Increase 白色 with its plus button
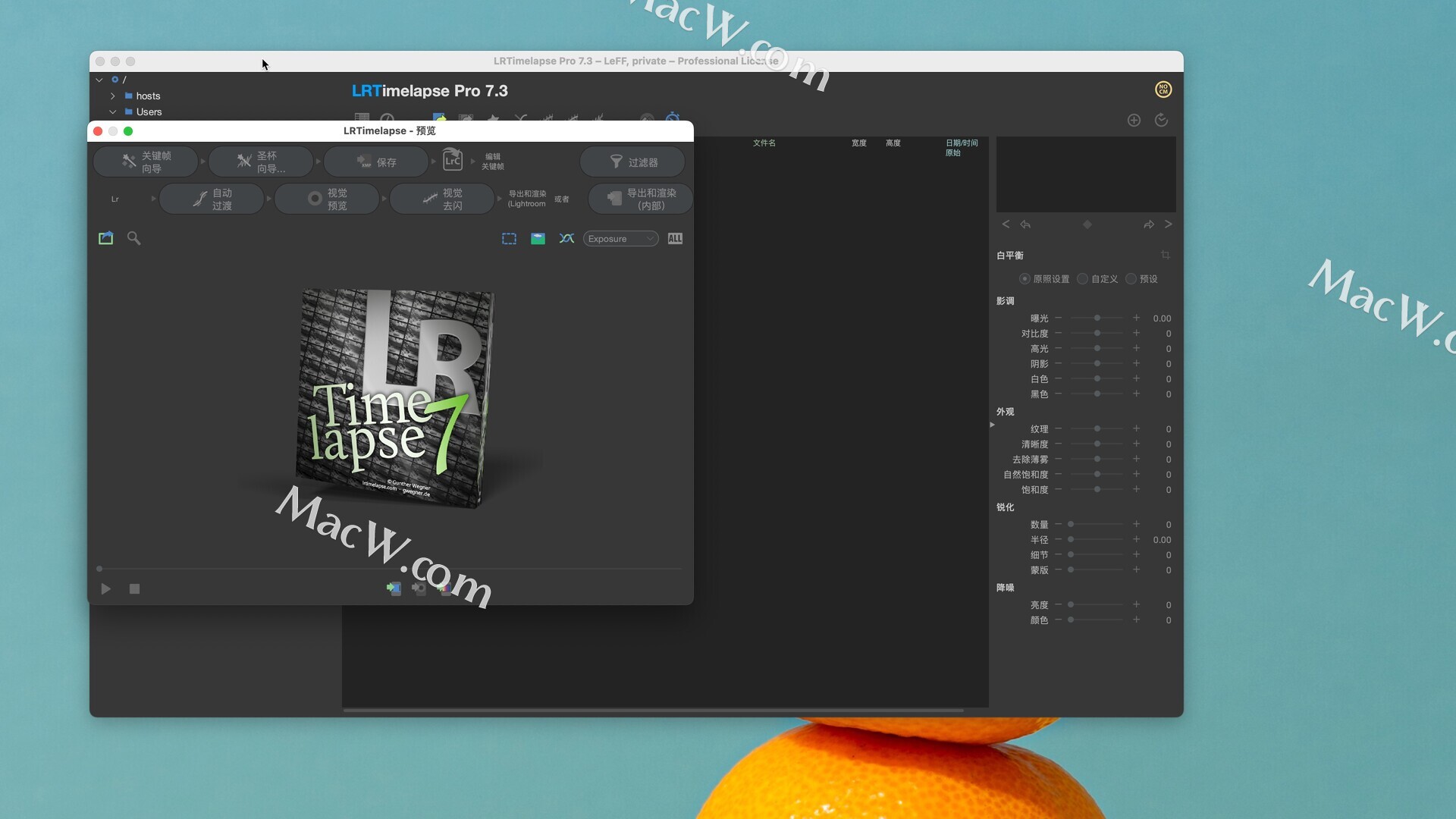This screenshot has height=819, width=1456. click(x=1136, y=379)
